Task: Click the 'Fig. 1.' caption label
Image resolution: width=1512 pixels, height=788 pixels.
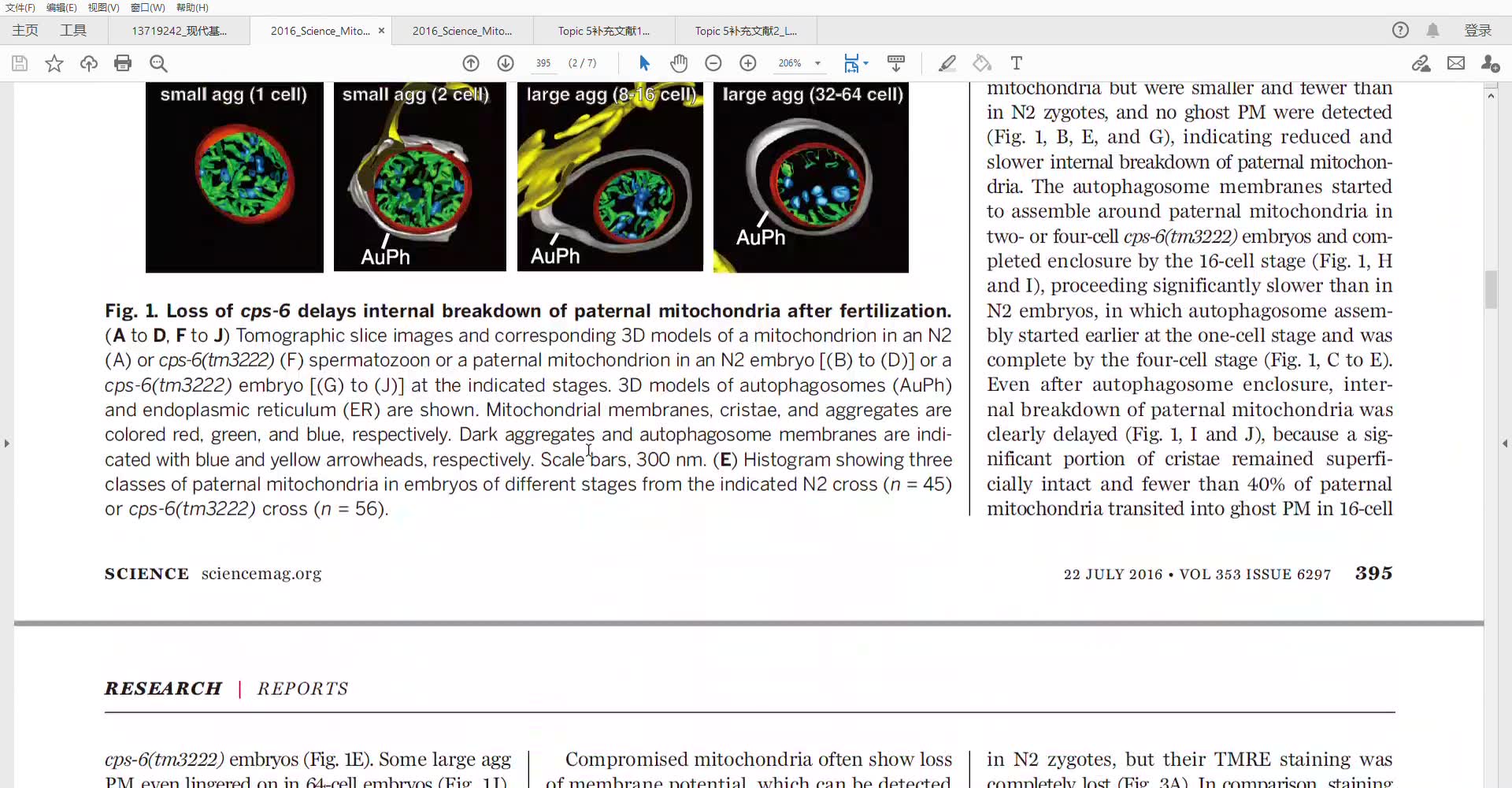Action: pos(132,310)
